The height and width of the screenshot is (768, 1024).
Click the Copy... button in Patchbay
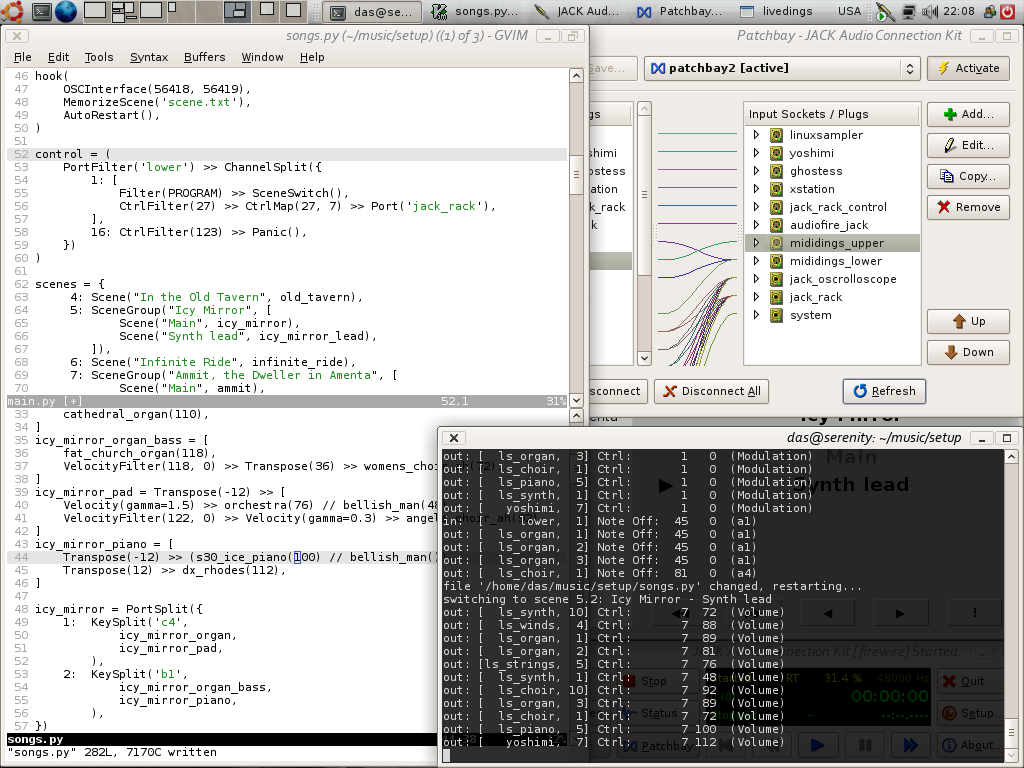coord(968,176)
